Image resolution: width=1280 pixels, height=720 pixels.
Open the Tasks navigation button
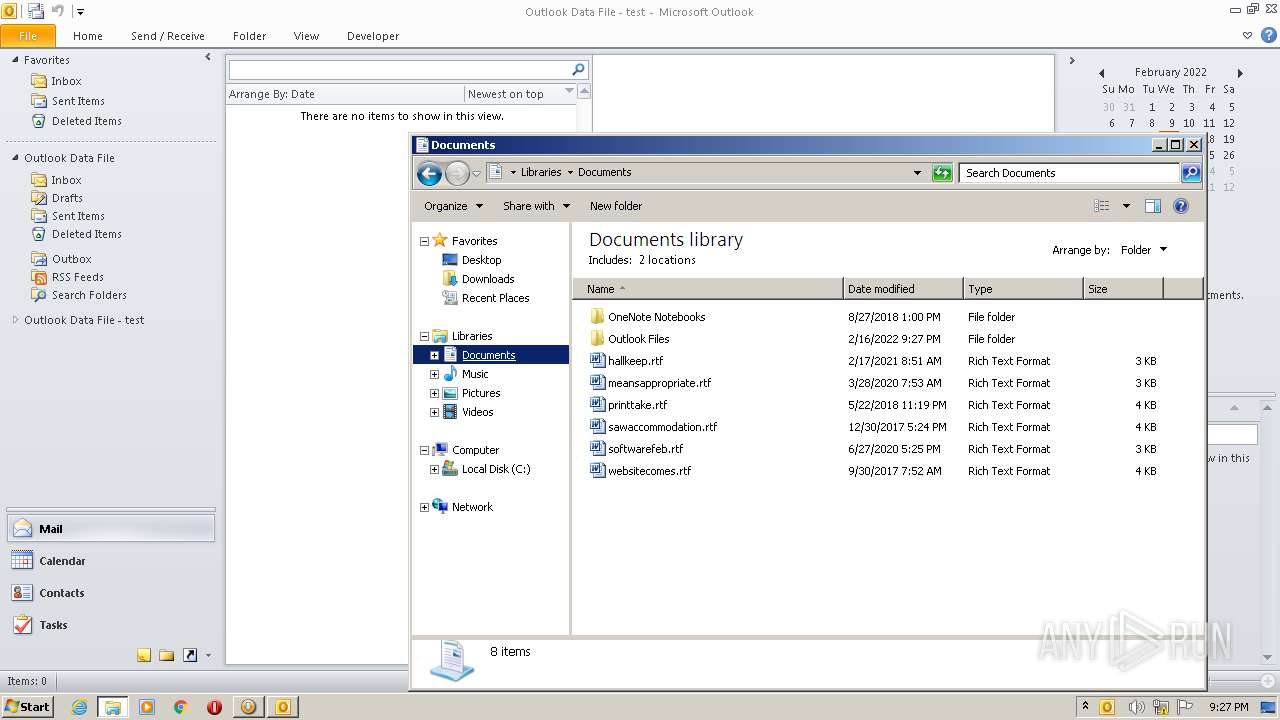click(111, 625)
